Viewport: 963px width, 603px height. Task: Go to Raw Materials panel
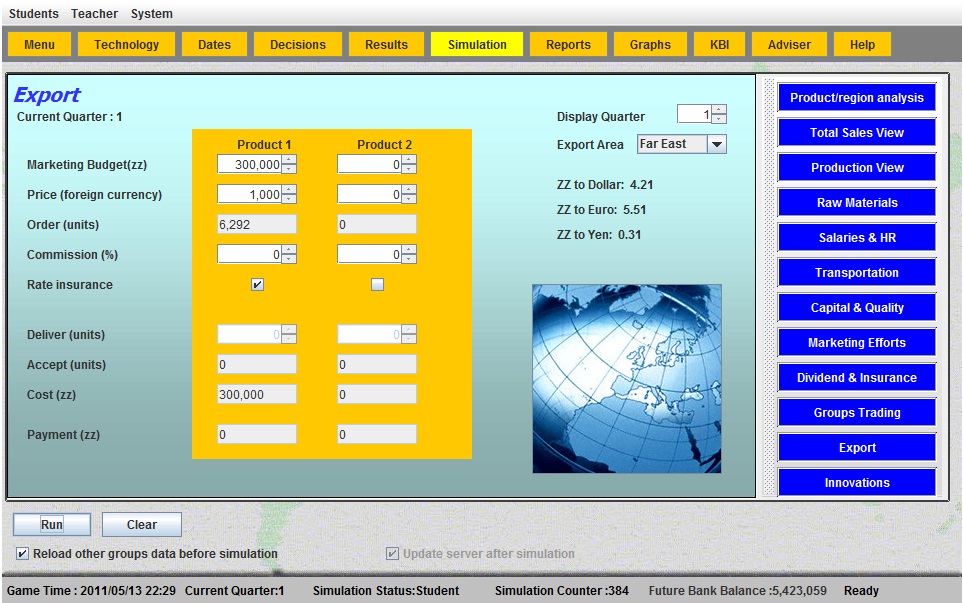(x=857, y=203)
